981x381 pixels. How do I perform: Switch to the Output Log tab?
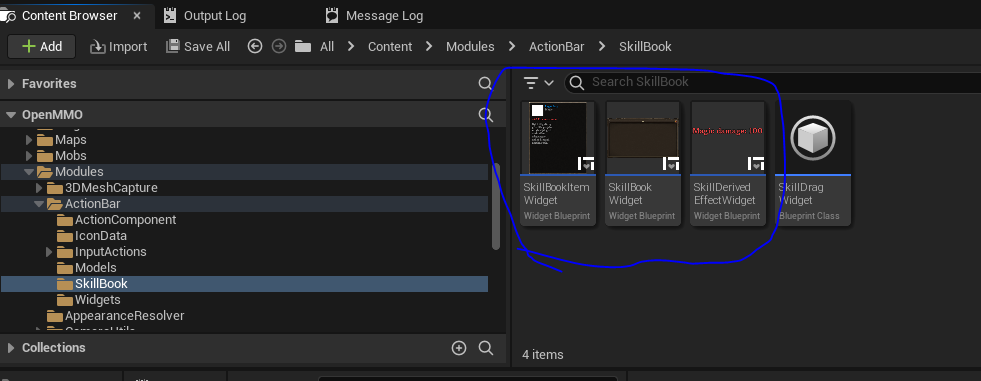tap(205, 16)
